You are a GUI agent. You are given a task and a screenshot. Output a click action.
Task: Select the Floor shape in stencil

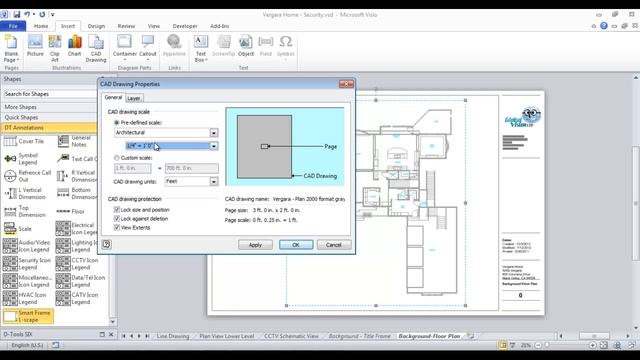point(70,211)
